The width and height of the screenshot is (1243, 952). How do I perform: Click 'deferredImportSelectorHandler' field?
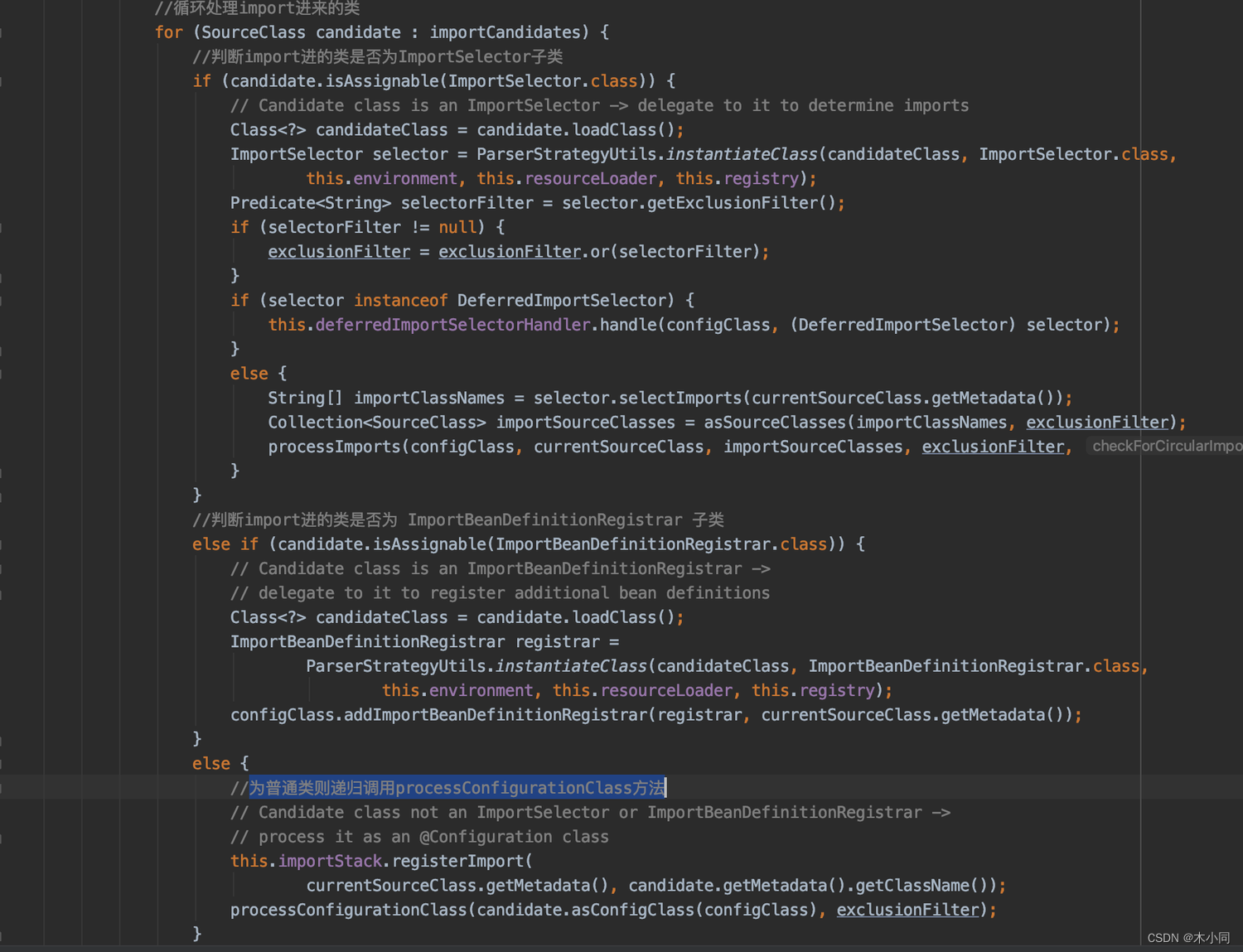(452, 325)
